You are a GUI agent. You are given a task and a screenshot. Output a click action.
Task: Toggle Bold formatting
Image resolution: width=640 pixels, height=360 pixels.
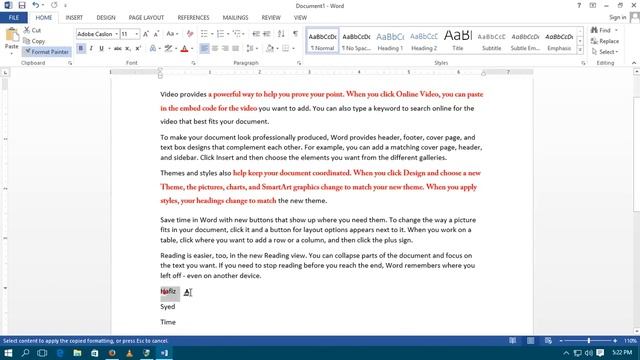pos(81,49)
